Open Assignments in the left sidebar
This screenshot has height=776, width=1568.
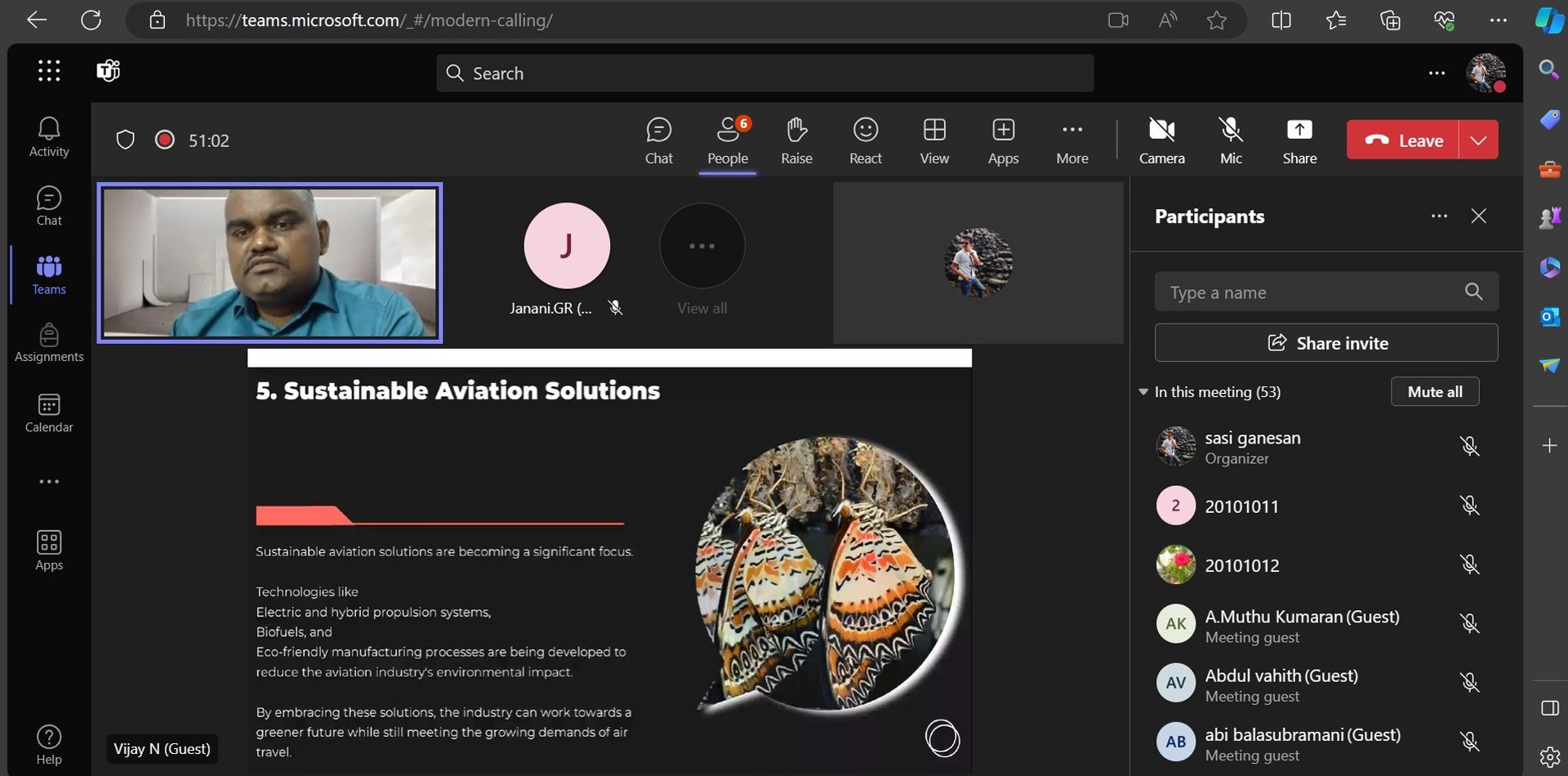click(x=49, y=342)
